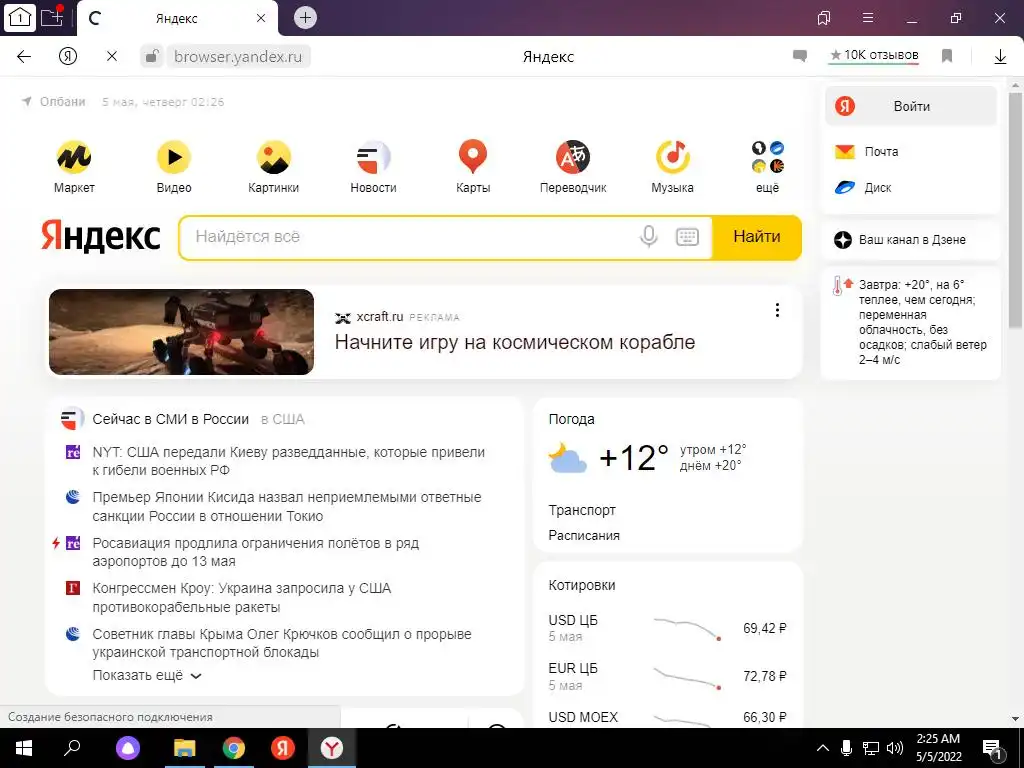Open Почта mail link
Viewport: 1024px width, 768px height.
click(x=867, y=152)
